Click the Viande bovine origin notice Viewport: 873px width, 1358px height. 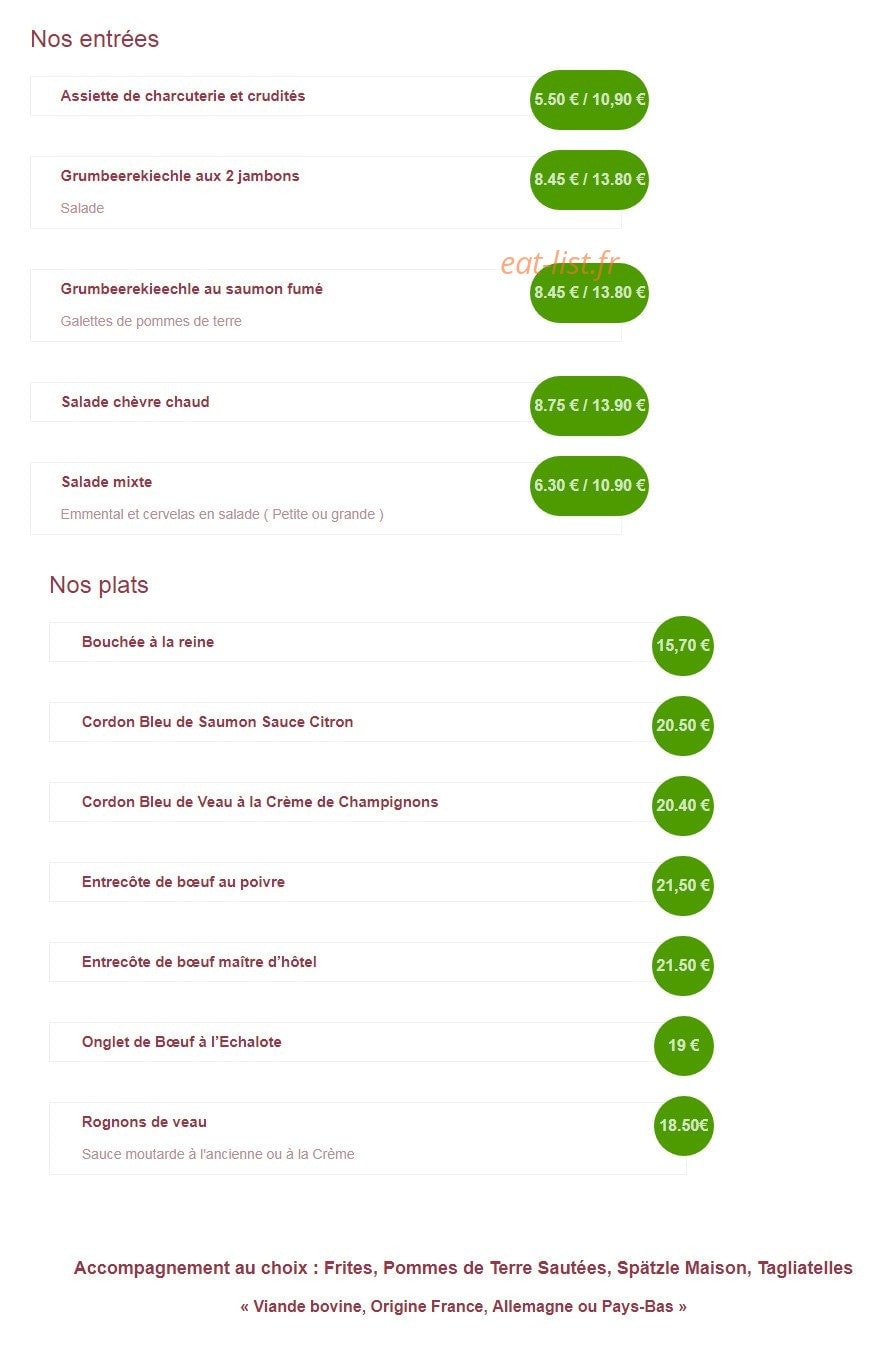point(463,1307)
